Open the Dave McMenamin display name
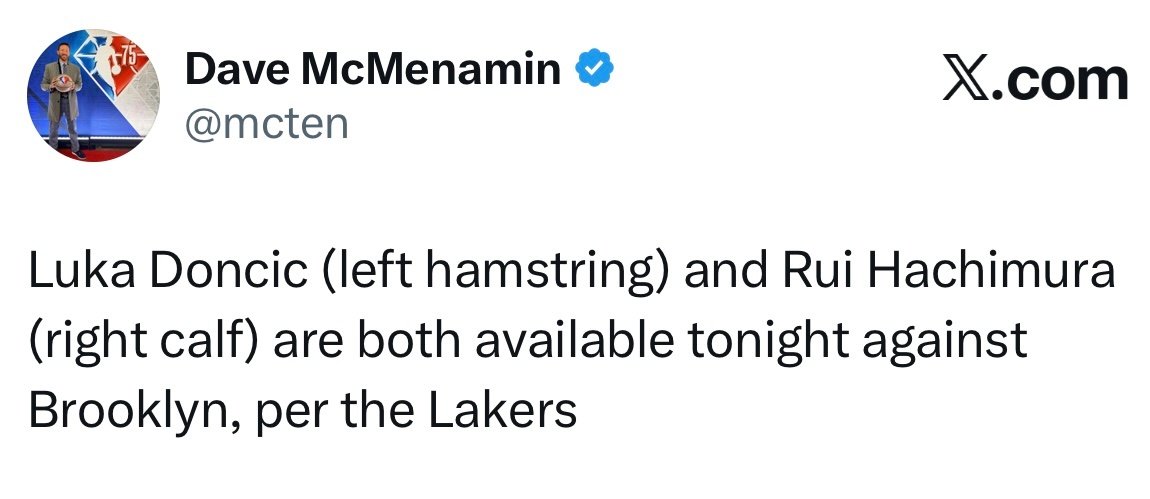The image size is (1150, 499). pyautogui.click(x=373, y=70)
